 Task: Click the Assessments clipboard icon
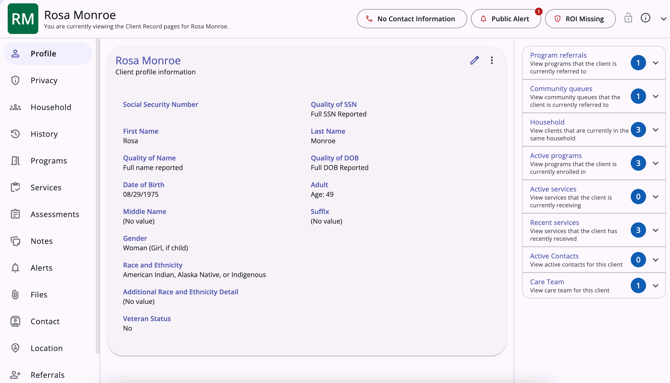(15, 214)
